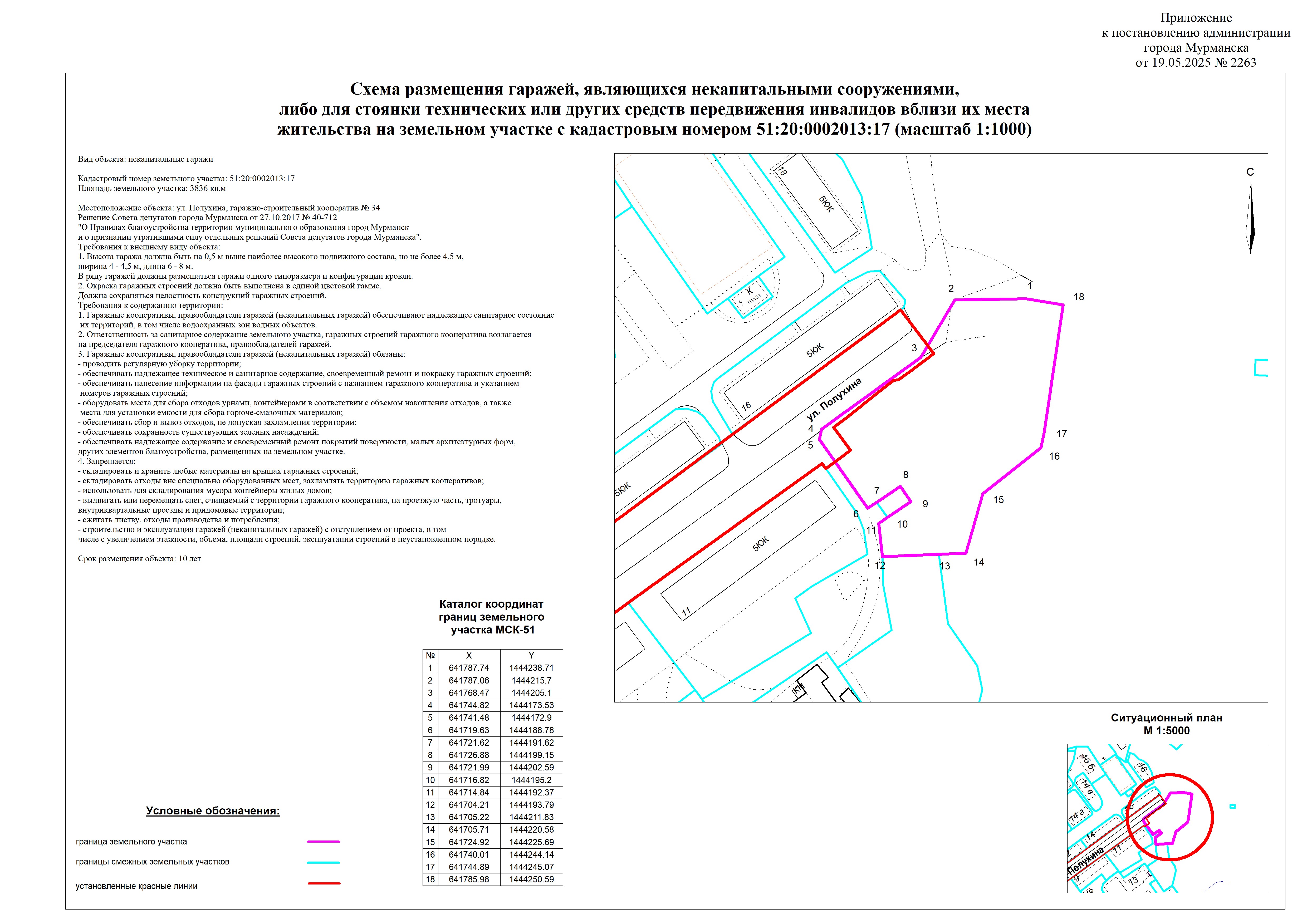The height and width of the screenshot is (924, 1307).
Task: Click the X column header in table
Action: tap(468, 655)
